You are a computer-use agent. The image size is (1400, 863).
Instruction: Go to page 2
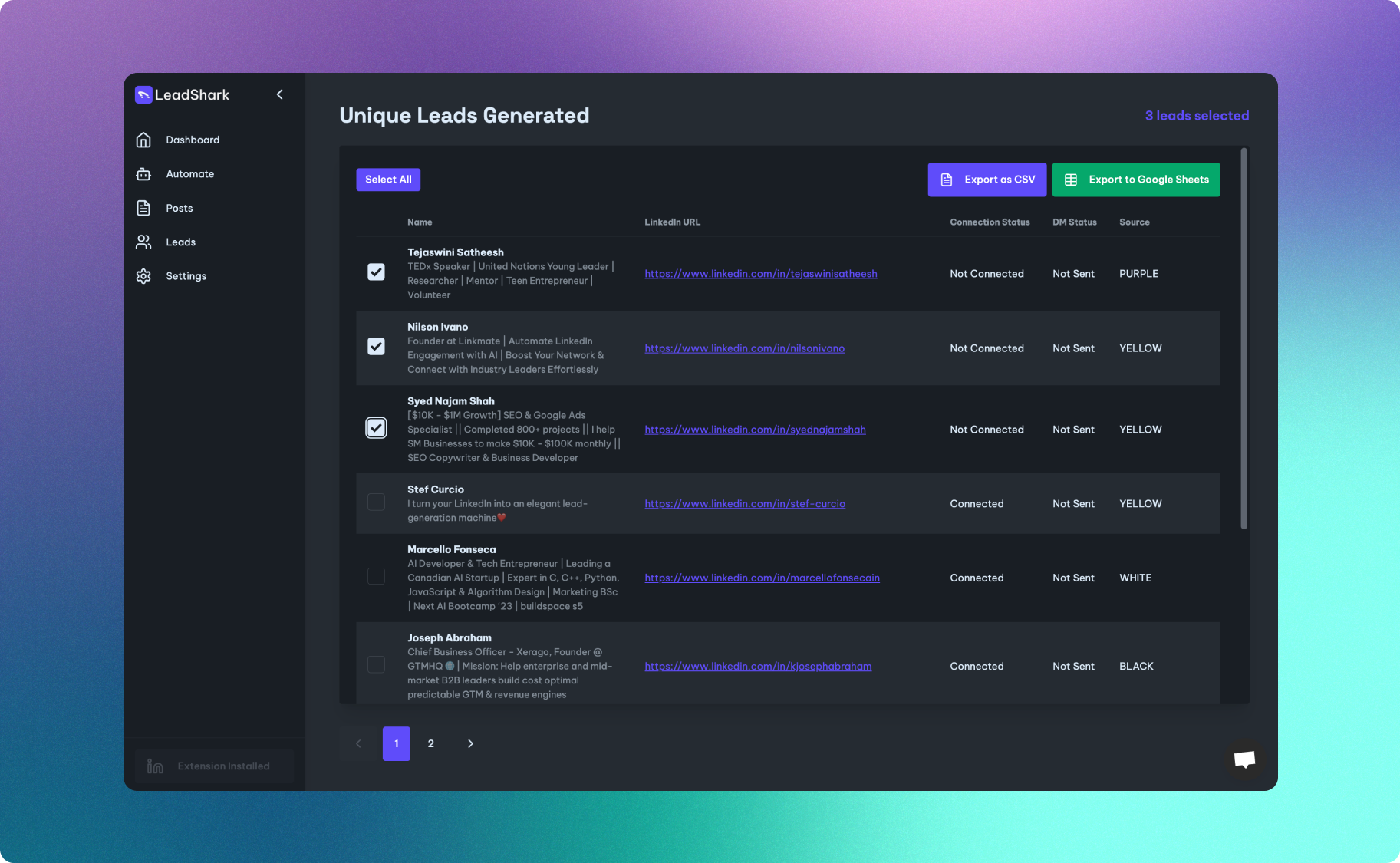[431, 743]
